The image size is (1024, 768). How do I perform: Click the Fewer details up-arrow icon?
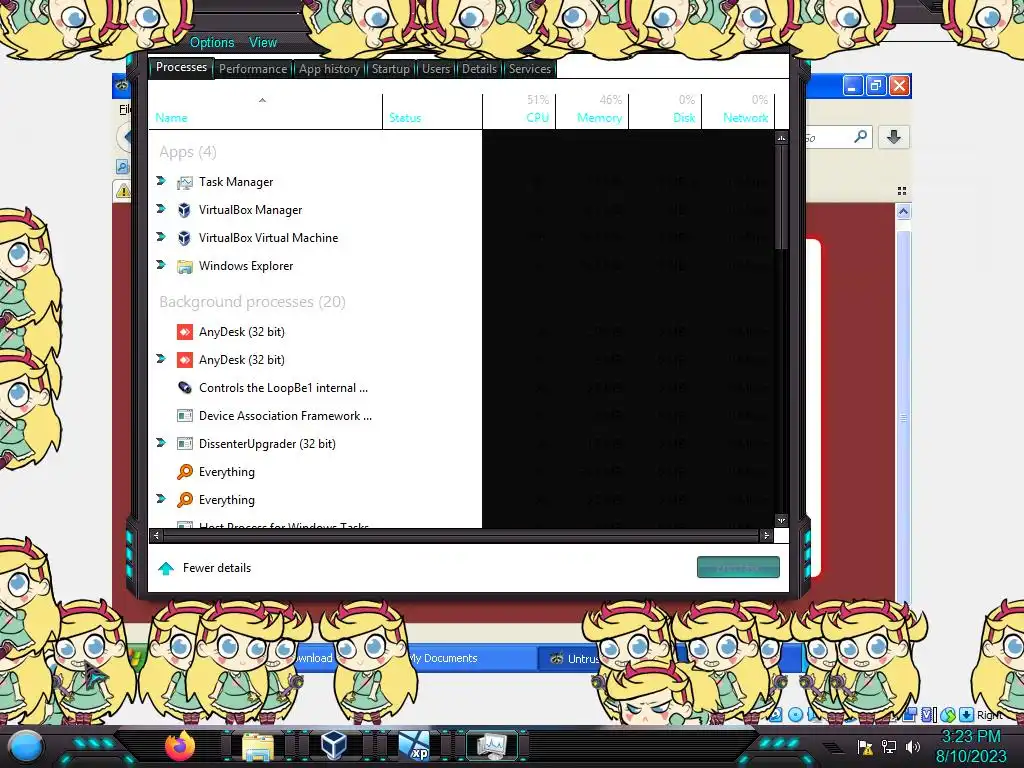tap(166, 568)
